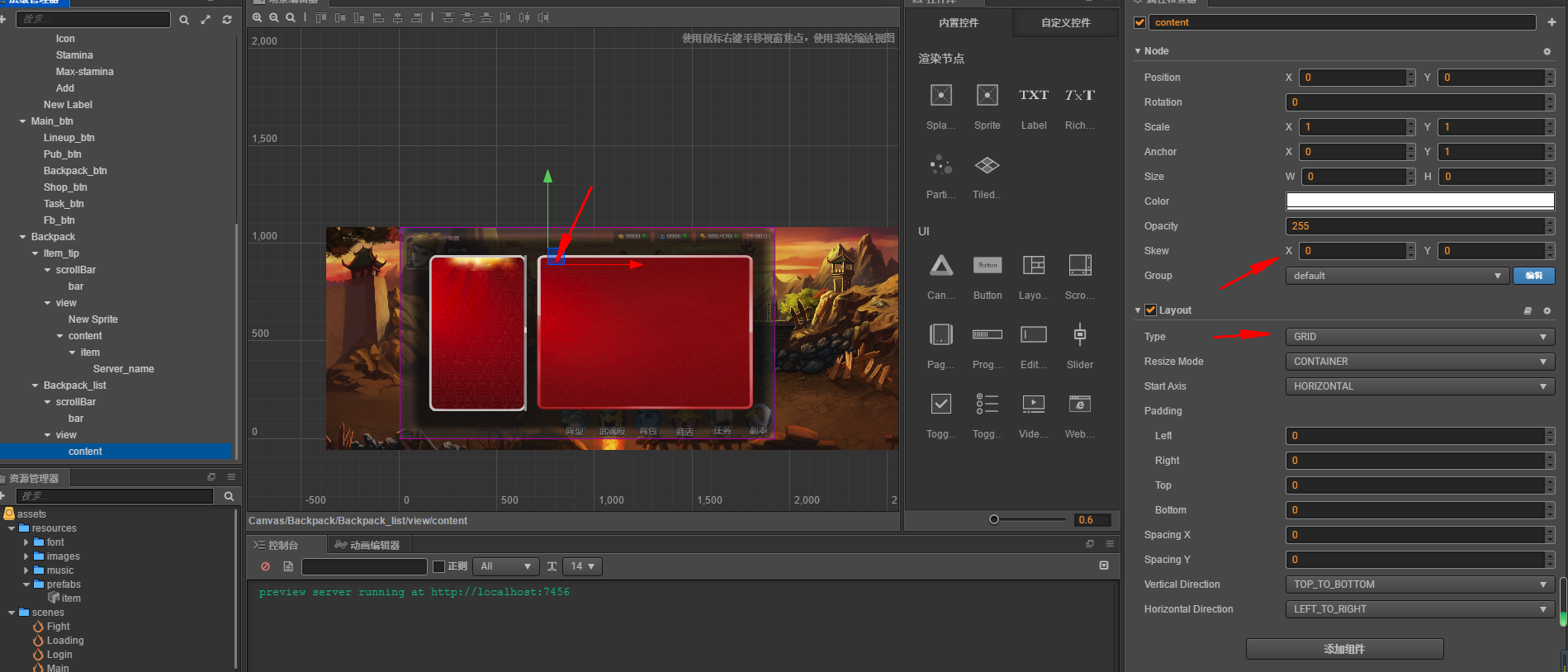Open console log type All dropdown
This screenshot has width=1568, height=672.
[506, 566]
